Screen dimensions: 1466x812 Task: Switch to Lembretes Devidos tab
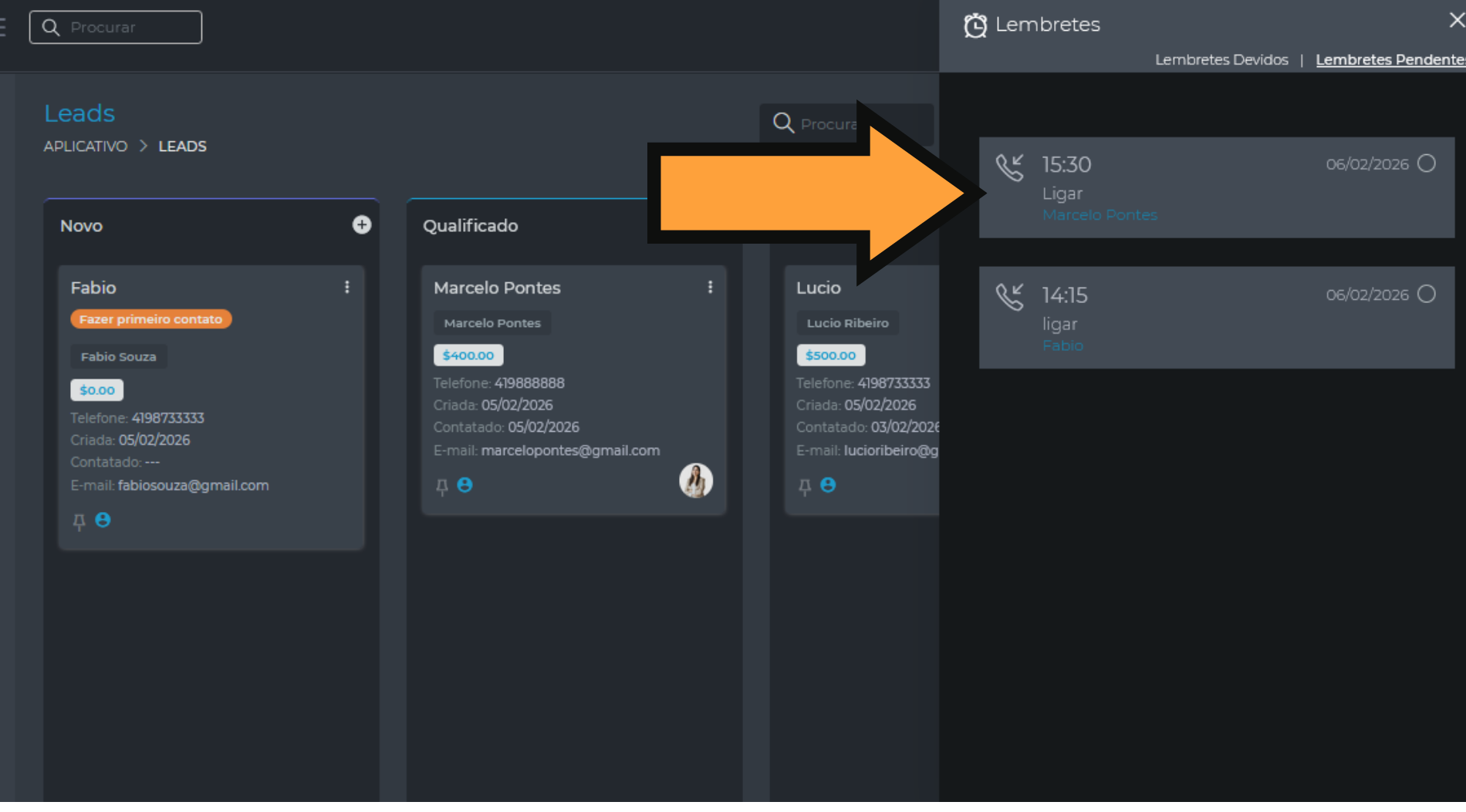click(1221, 59)
